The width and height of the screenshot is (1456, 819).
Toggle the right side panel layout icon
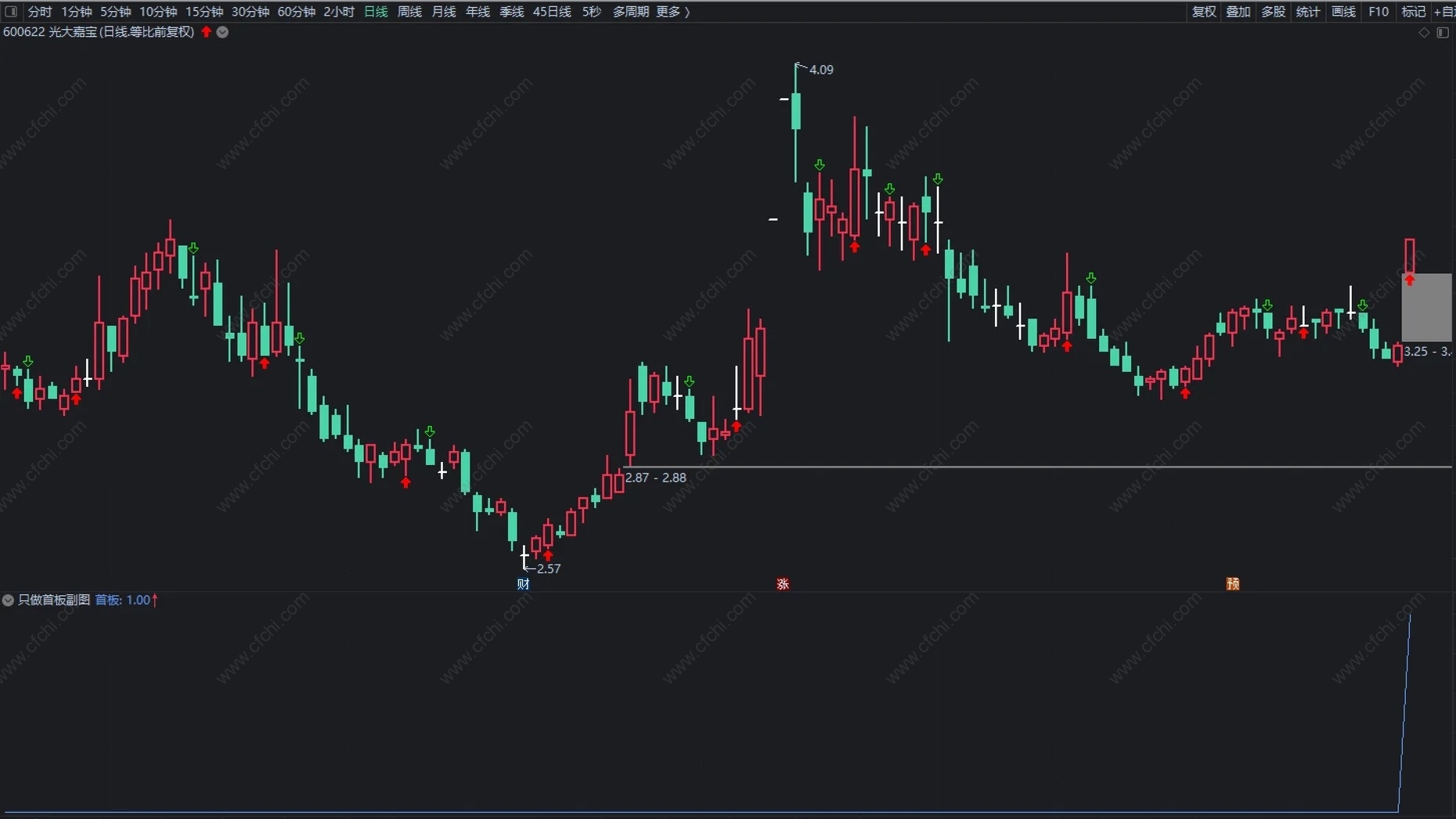(1443, 32)
